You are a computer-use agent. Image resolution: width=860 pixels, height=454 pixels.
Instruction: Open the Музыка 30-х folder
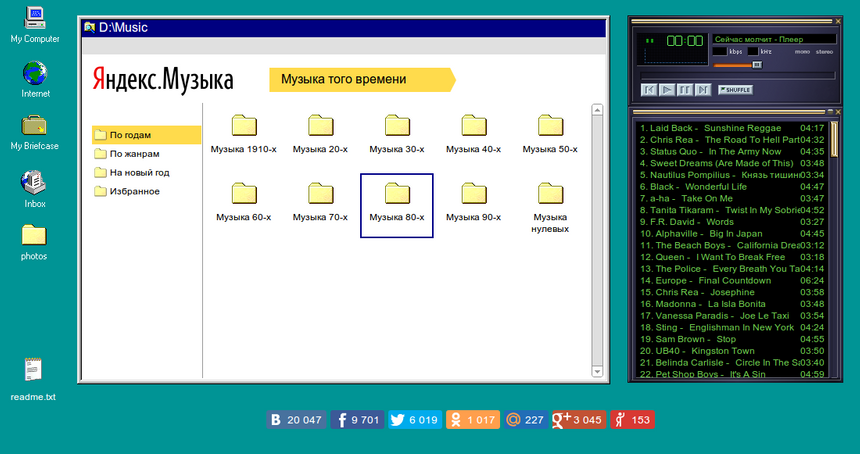(397, 134)
